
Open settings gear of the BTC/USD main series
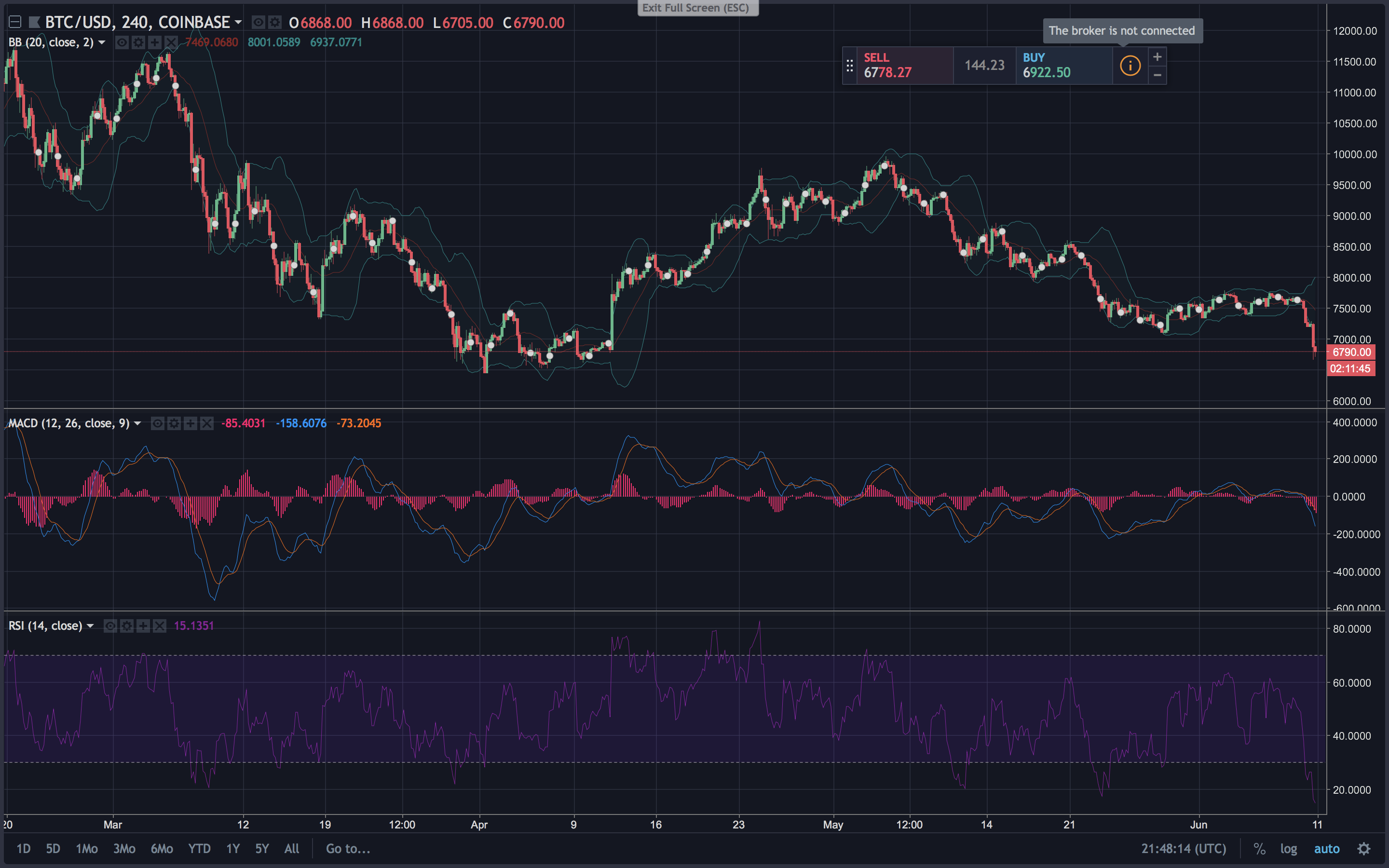275,22
